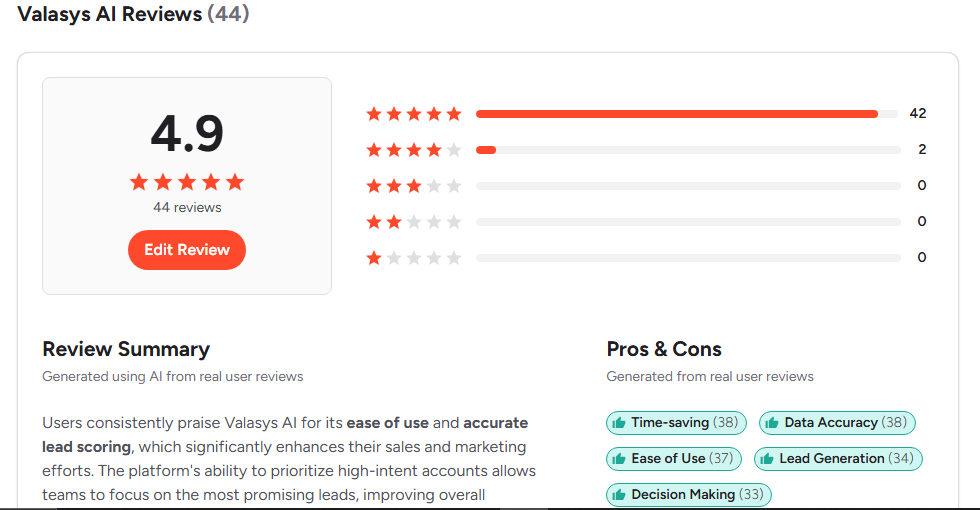Click the 5-star red progress bar

[x=677, y=114]
